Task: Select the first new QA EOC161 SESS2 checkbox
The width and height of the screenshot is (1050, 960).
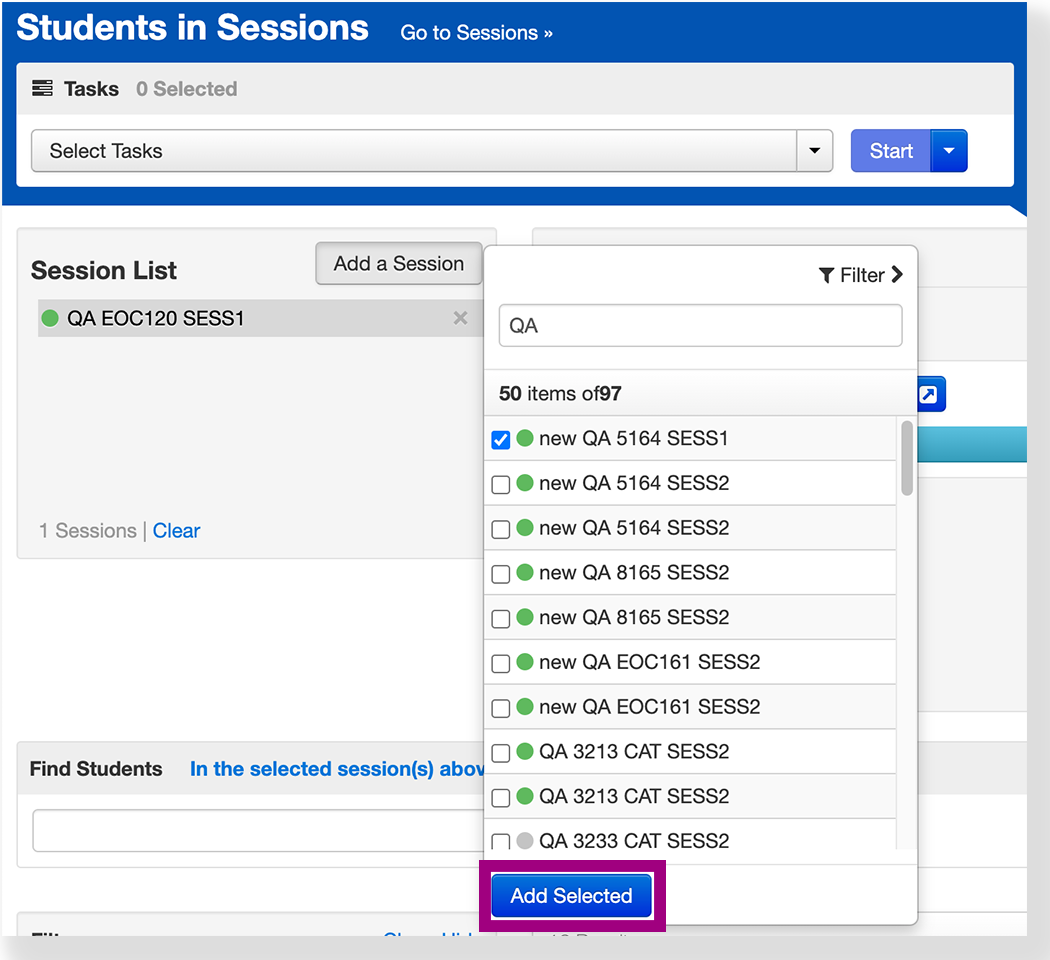Action: pos(501,663)
